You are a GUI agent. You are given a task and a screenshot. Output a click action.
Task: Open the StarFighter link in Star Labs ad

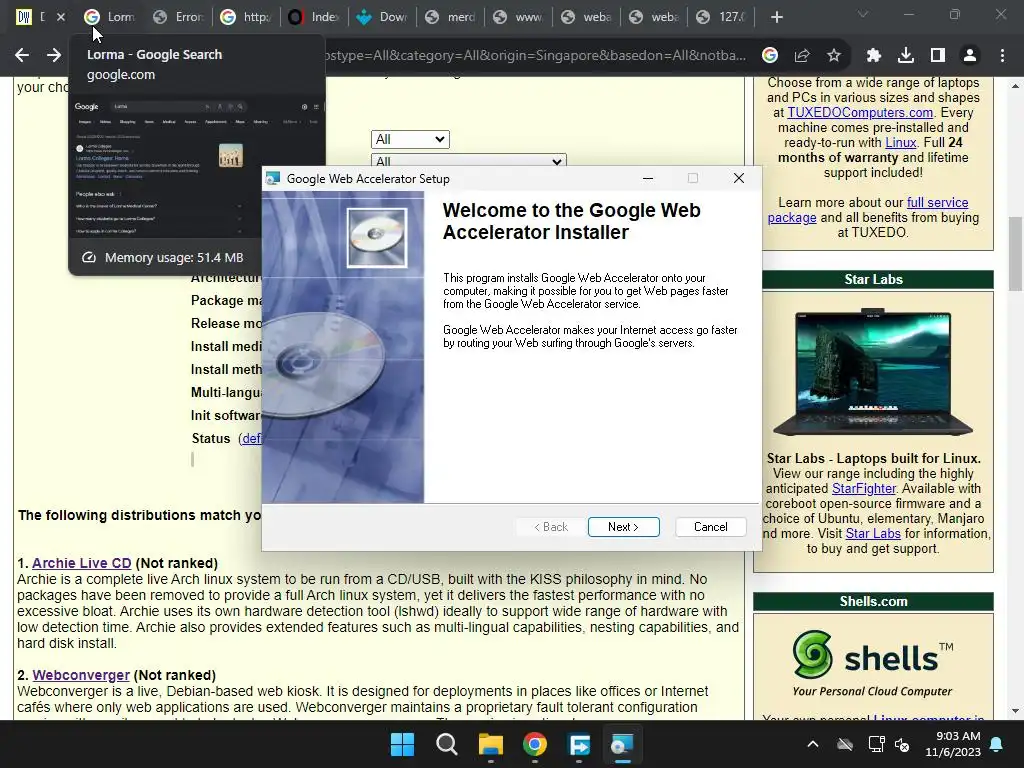(x=863, y=488)
